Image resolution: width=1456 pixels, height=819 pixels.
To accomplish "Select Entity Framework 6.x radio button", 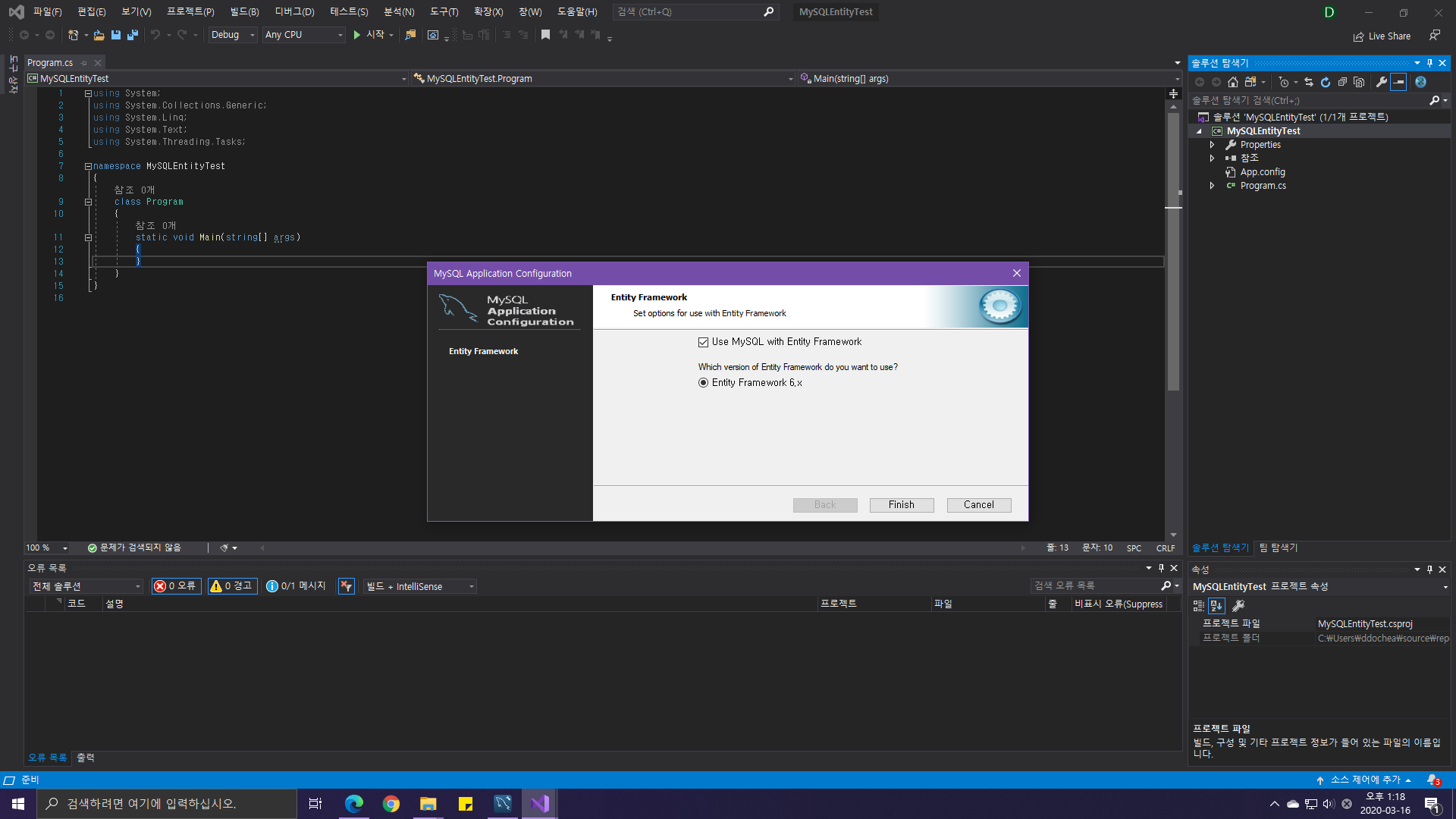I will (x=704, y=383).
